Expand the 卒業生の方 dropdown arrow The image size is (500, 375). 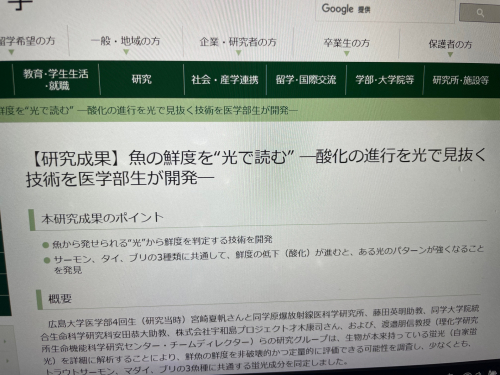point(347,54)
